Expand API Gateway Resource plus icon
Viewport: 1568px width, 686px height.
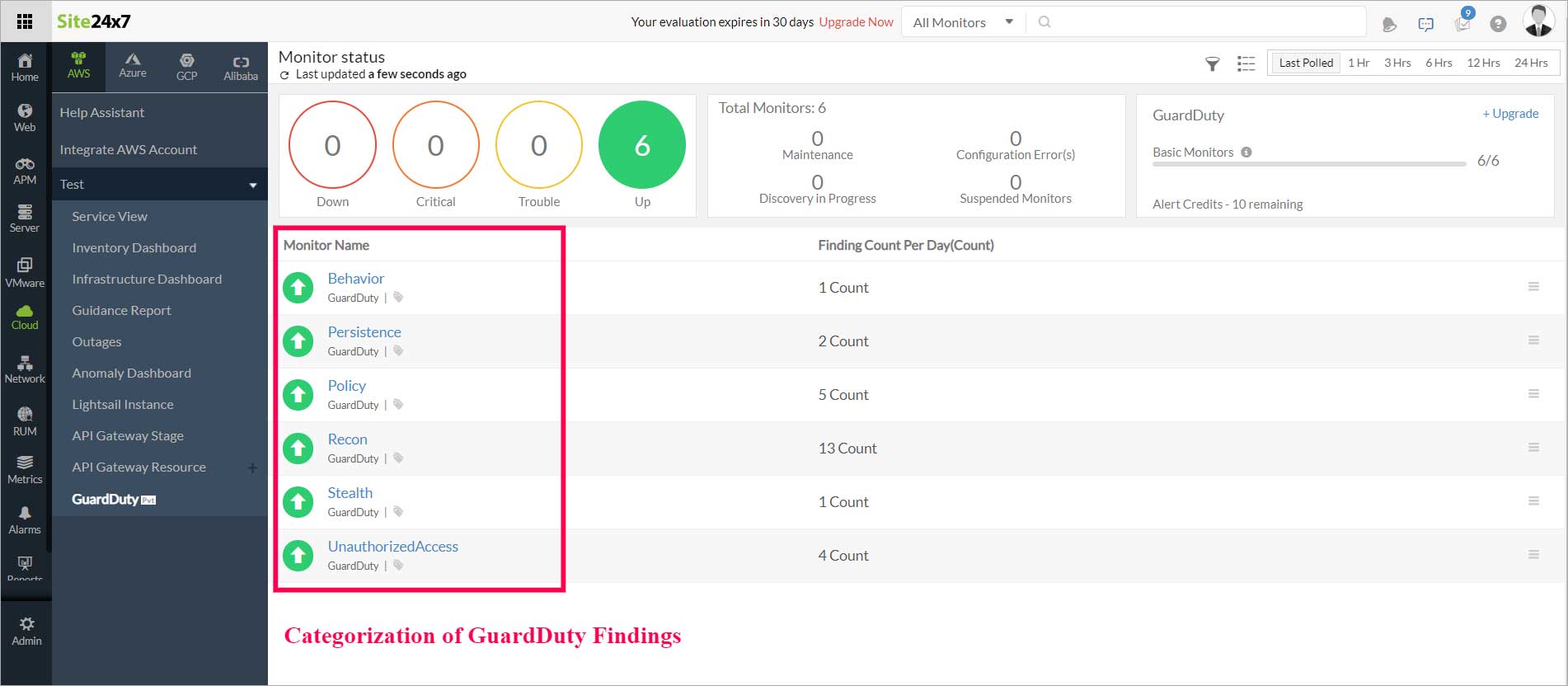[x=252, y=468]
